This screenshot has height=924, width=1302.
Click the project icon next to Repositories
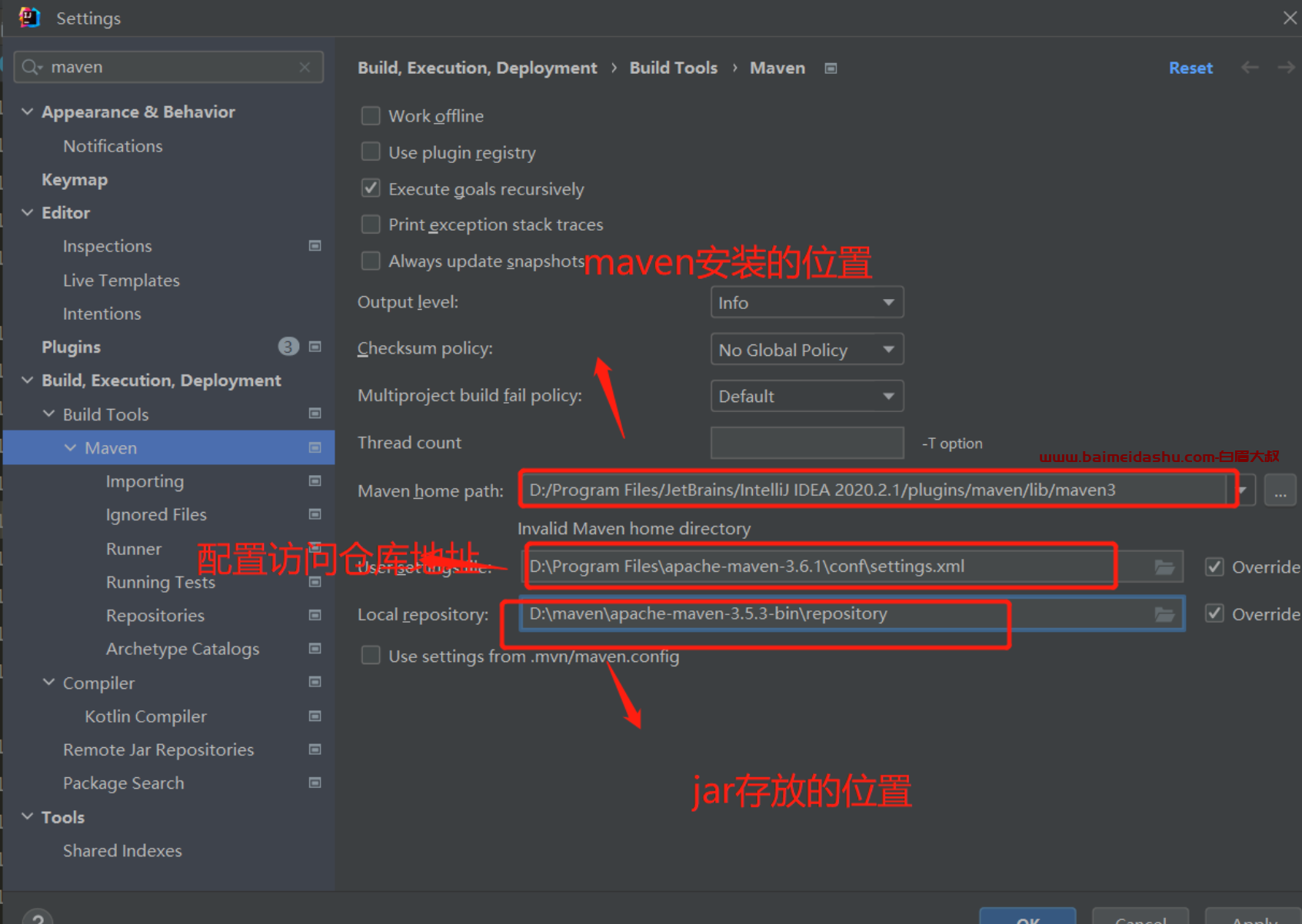click(x=315, y=615)
